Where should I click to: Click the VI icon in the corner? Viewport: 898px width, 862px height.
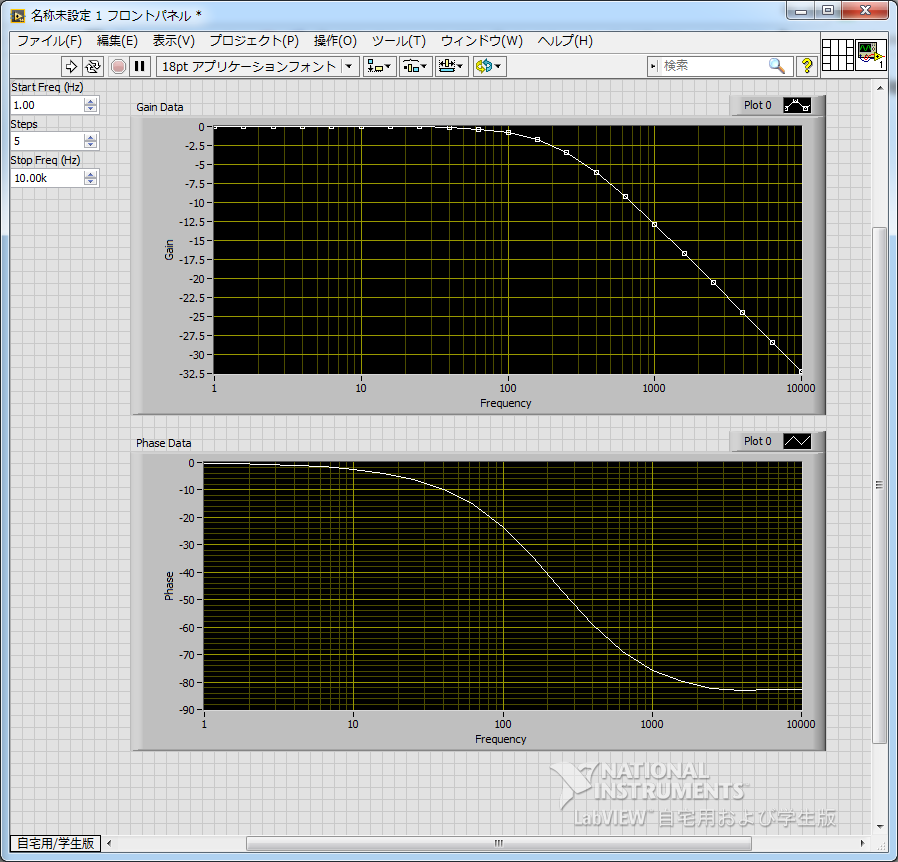tap(871, 55)
